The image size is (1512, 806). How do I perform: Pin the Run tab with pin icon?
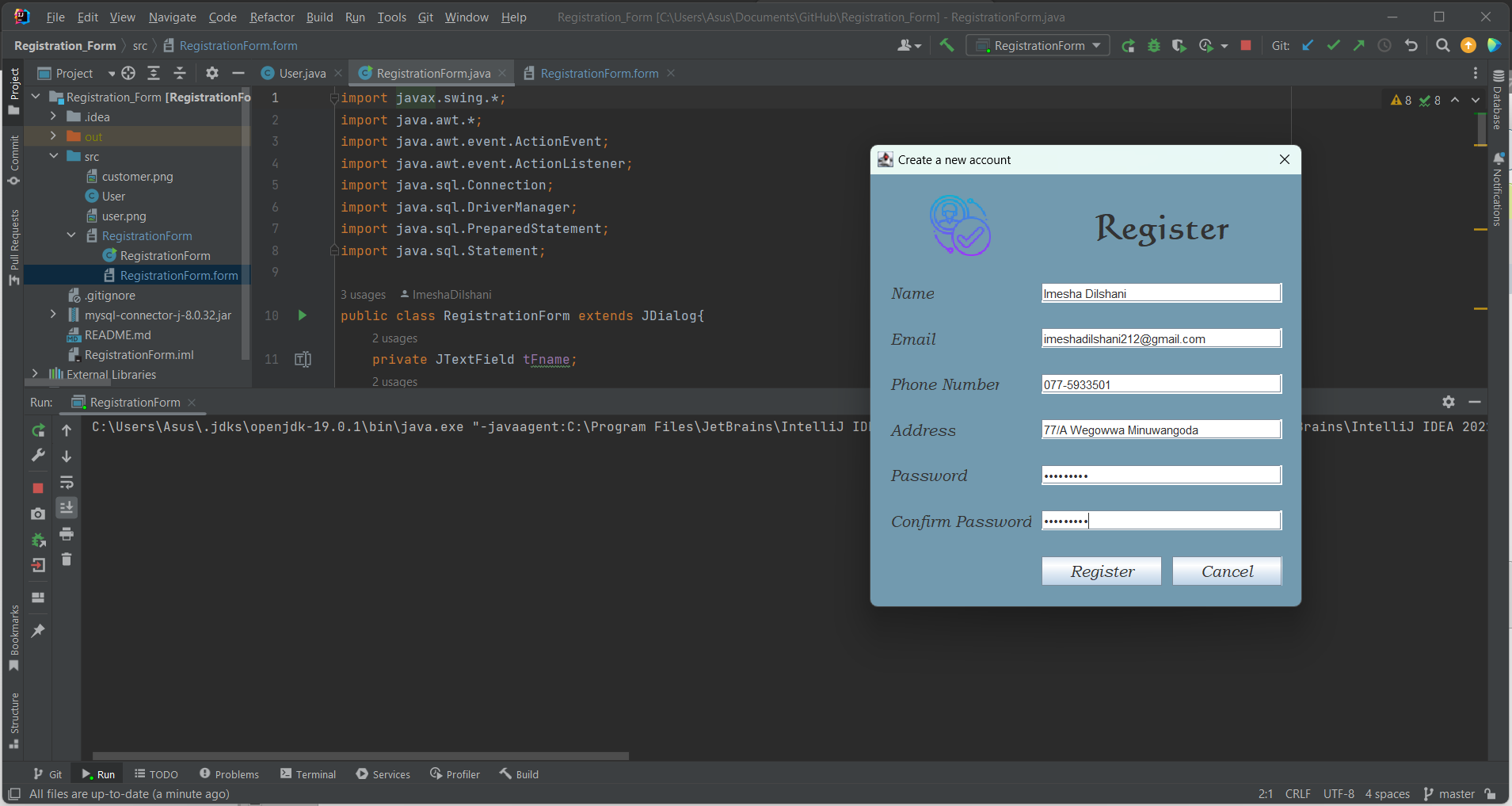(x=38, y=631)
